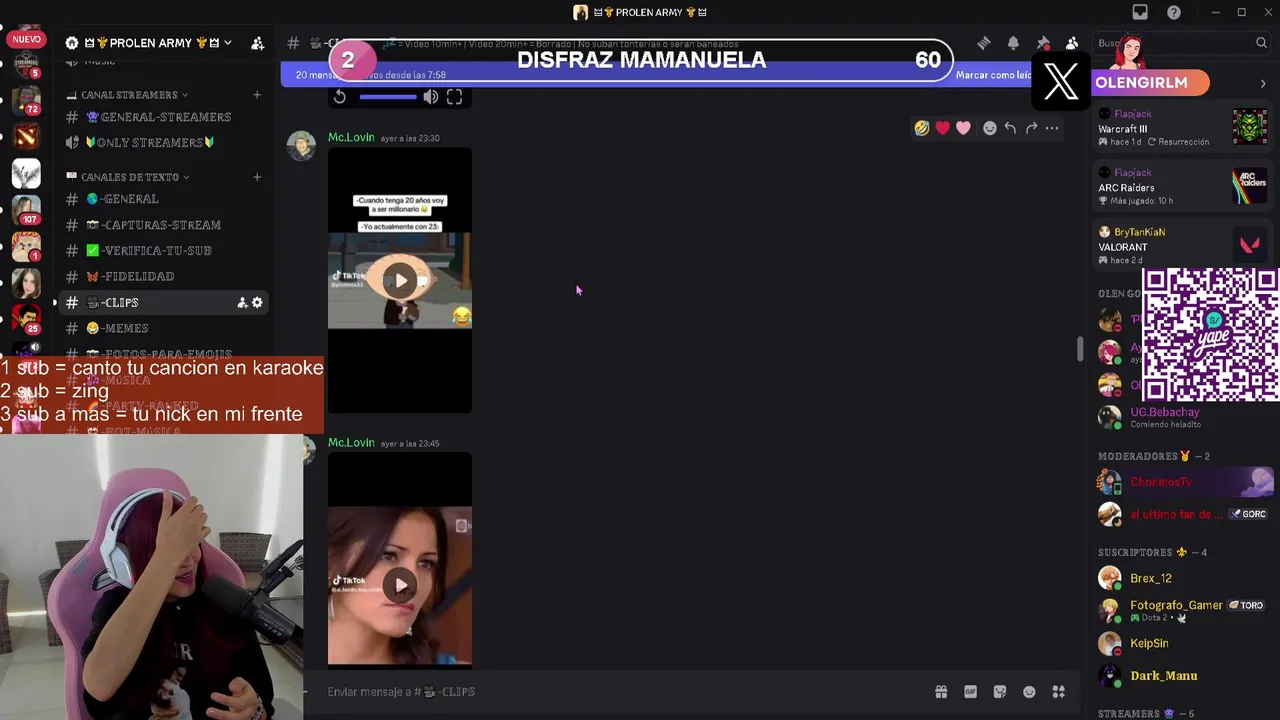The width and height of the screenshot is (1280, 720).
Task: Open the GIF picker
Action: click(x=970, y=692)
